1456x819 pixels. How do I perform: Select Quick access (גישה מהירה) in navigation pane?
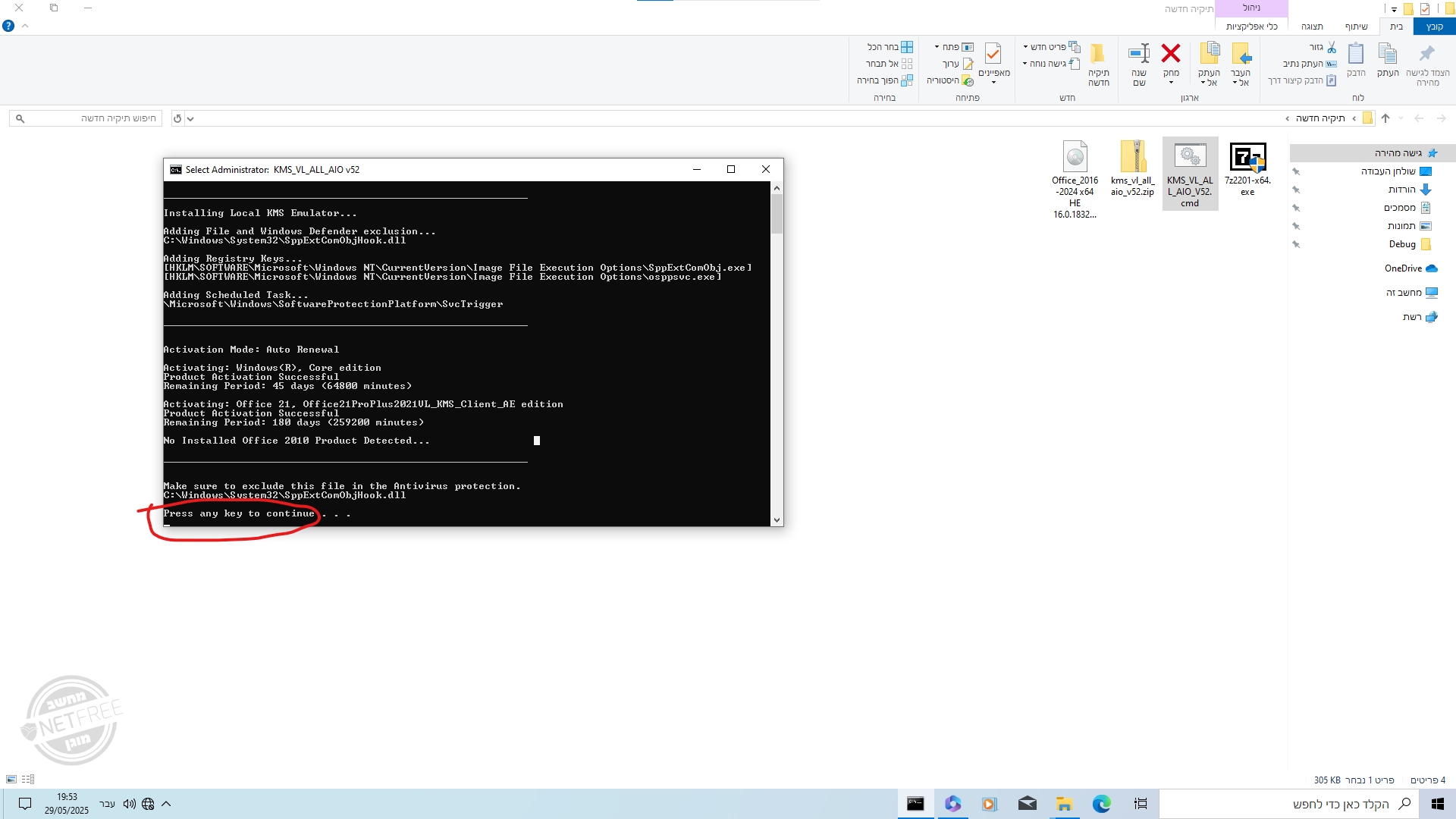click(1373, 153)
